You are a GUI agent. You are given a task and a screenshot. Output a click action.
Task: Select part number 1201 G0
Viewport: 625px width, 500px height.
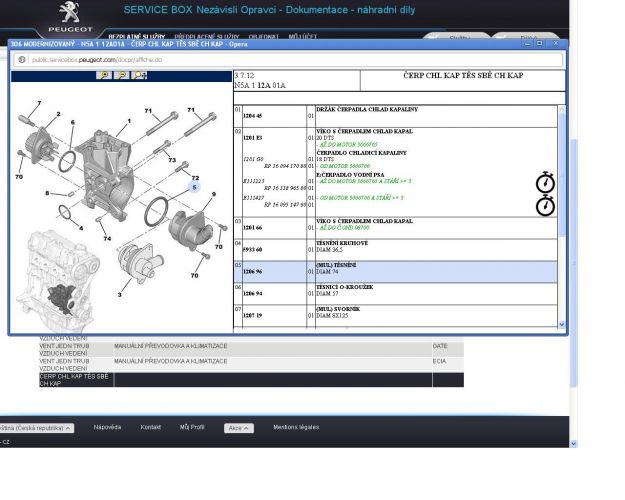tap(253, 159)
